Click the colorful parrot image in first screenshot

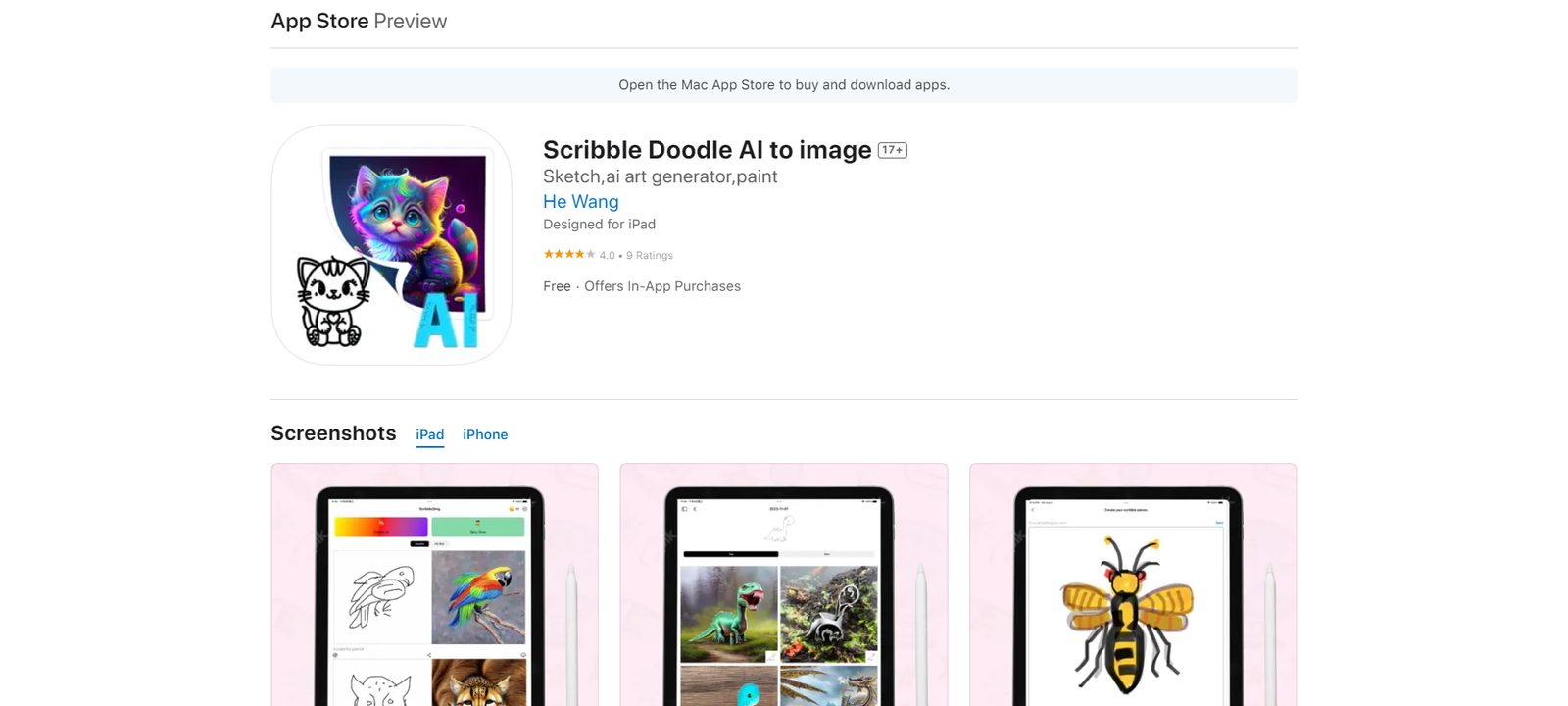[478, 597]
